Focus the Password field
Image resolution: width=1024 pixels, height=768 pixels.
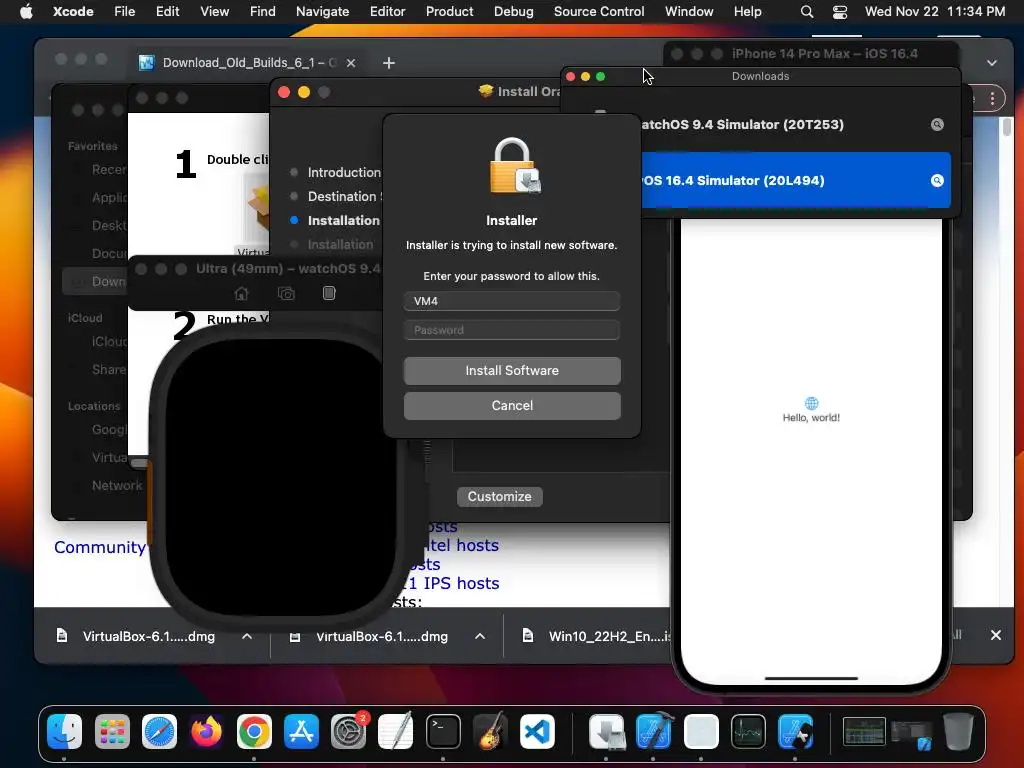[512, 330]
